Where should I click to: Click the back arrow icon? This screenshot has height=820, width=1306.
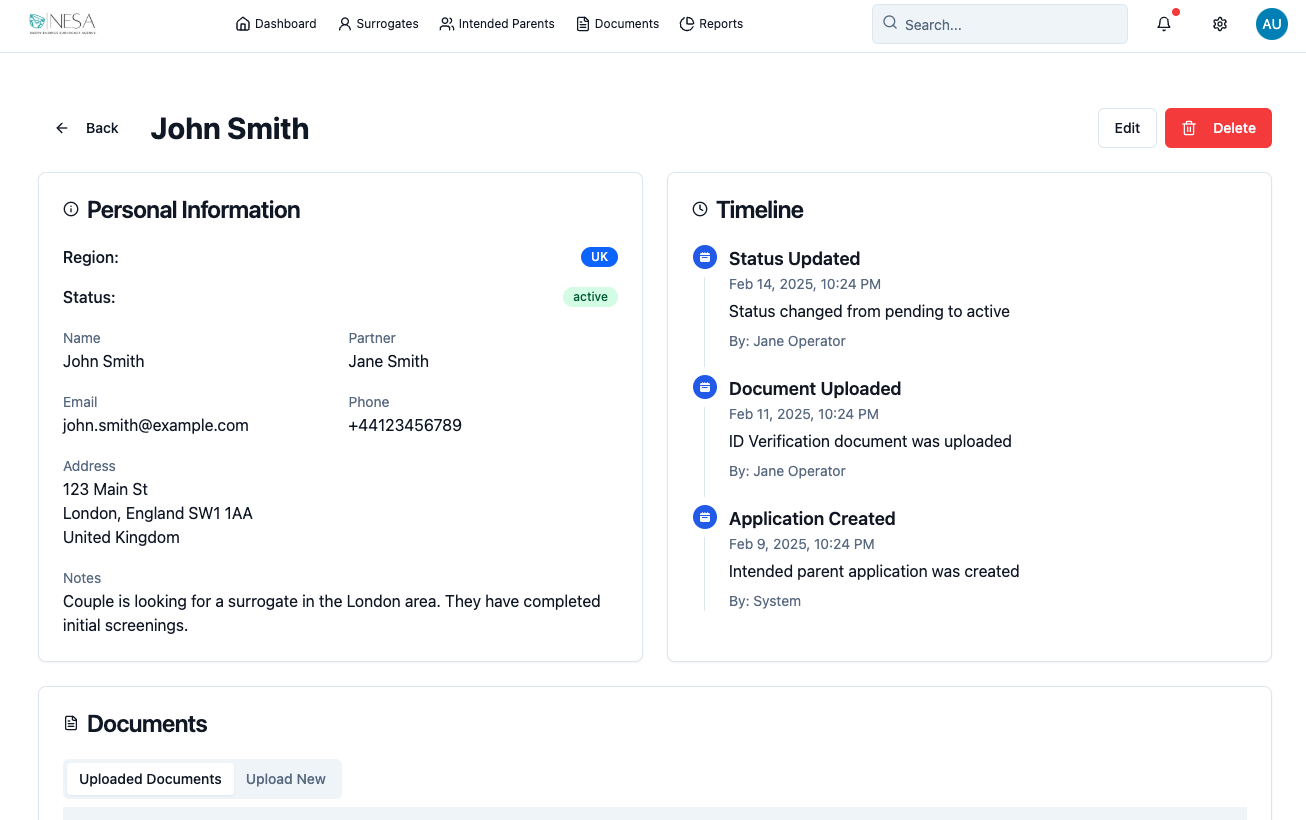pyautogui.click(x=62, y=128)
